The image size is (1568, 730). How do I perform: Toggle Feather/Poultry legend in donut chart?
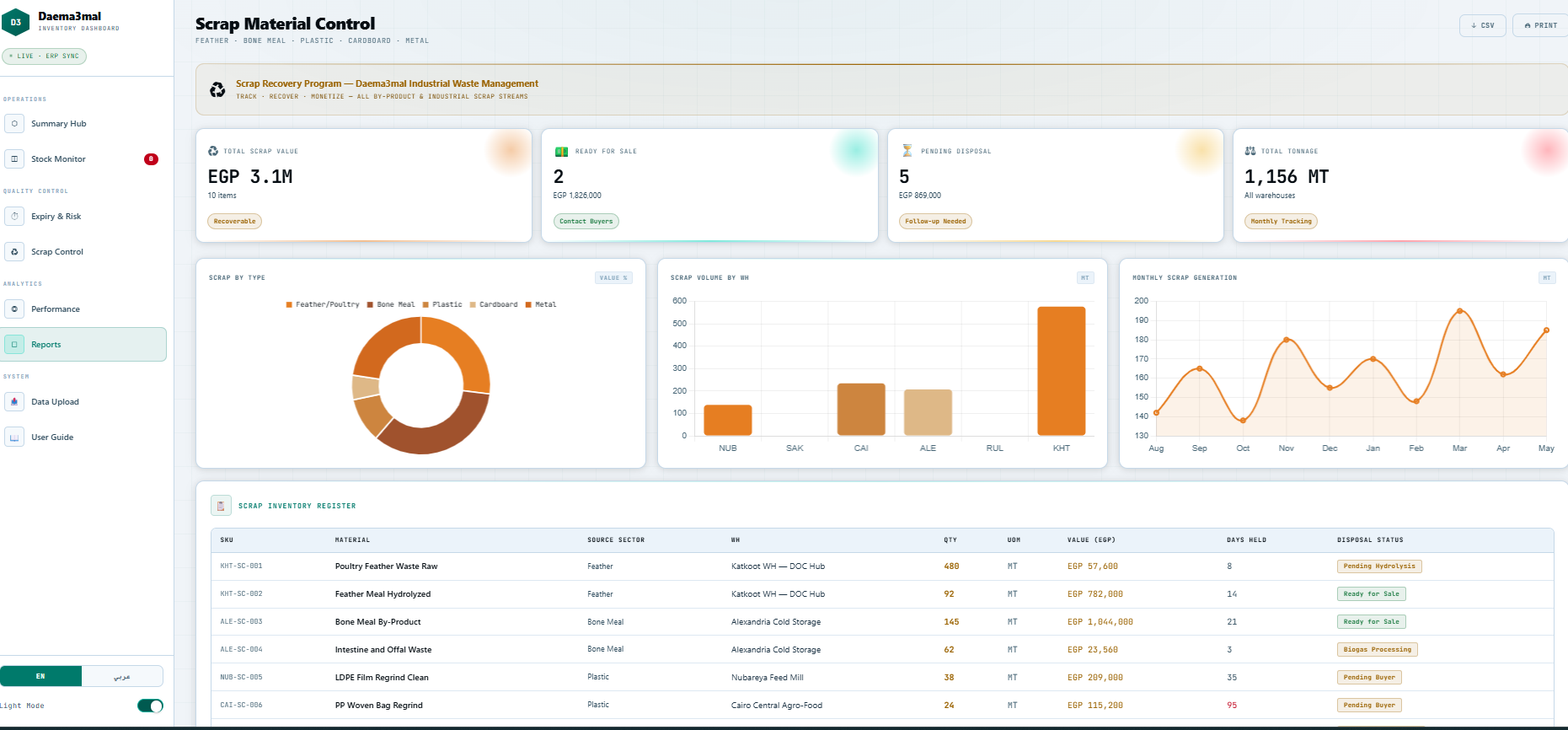(x=323, y=304)
